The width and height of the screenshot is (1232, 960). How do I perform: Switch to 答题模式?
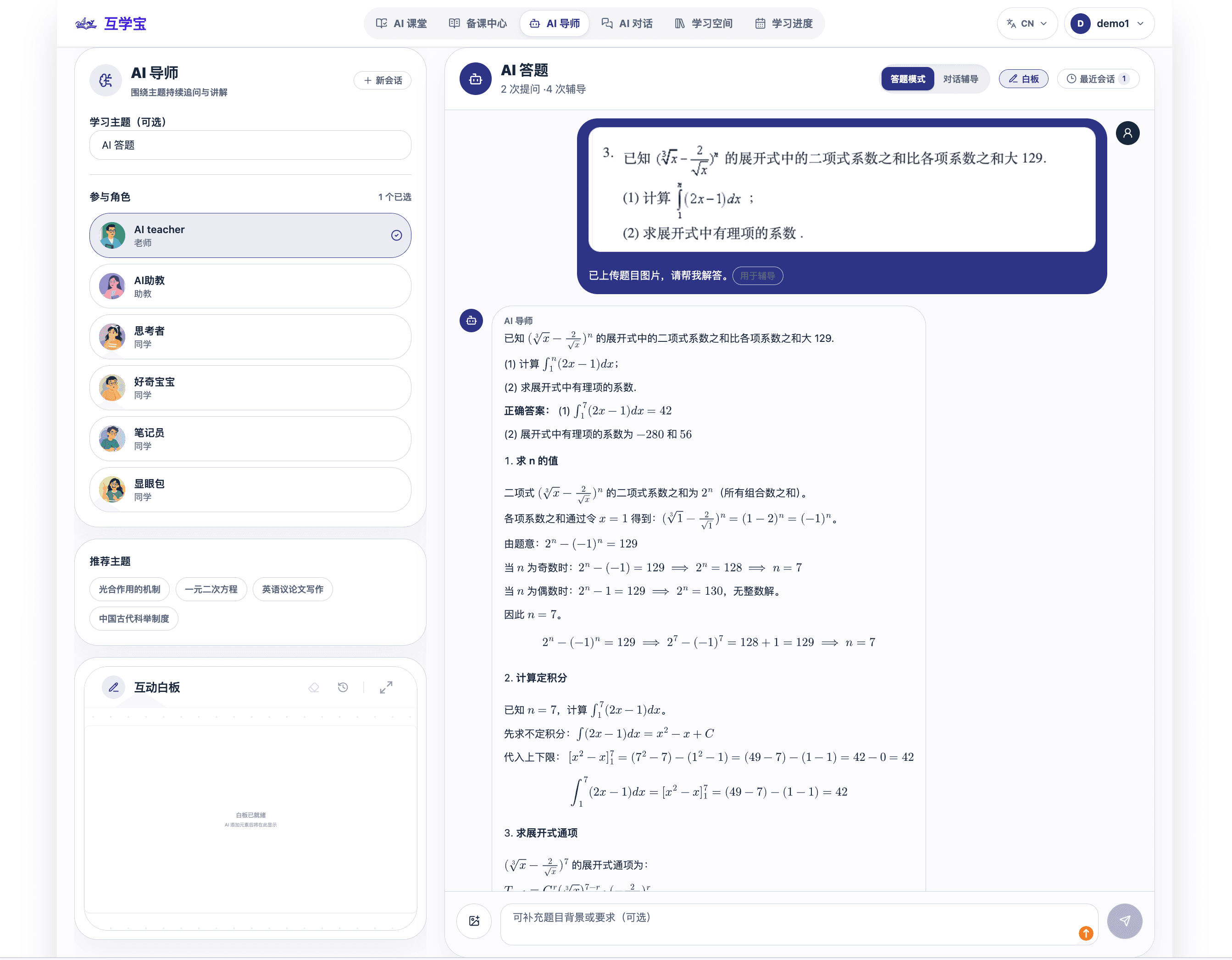pos(908,79)
